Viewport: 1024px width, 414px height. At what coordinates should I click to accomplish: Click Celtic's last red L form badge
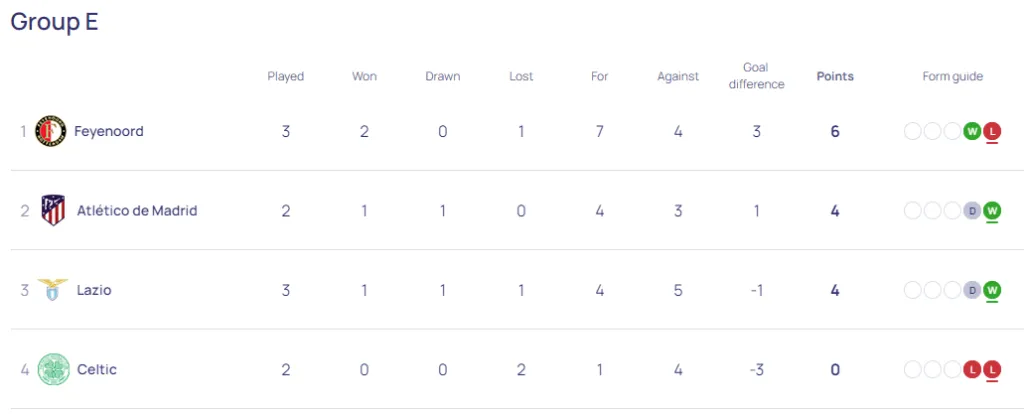pyautogui.click(x=992, y=369)
